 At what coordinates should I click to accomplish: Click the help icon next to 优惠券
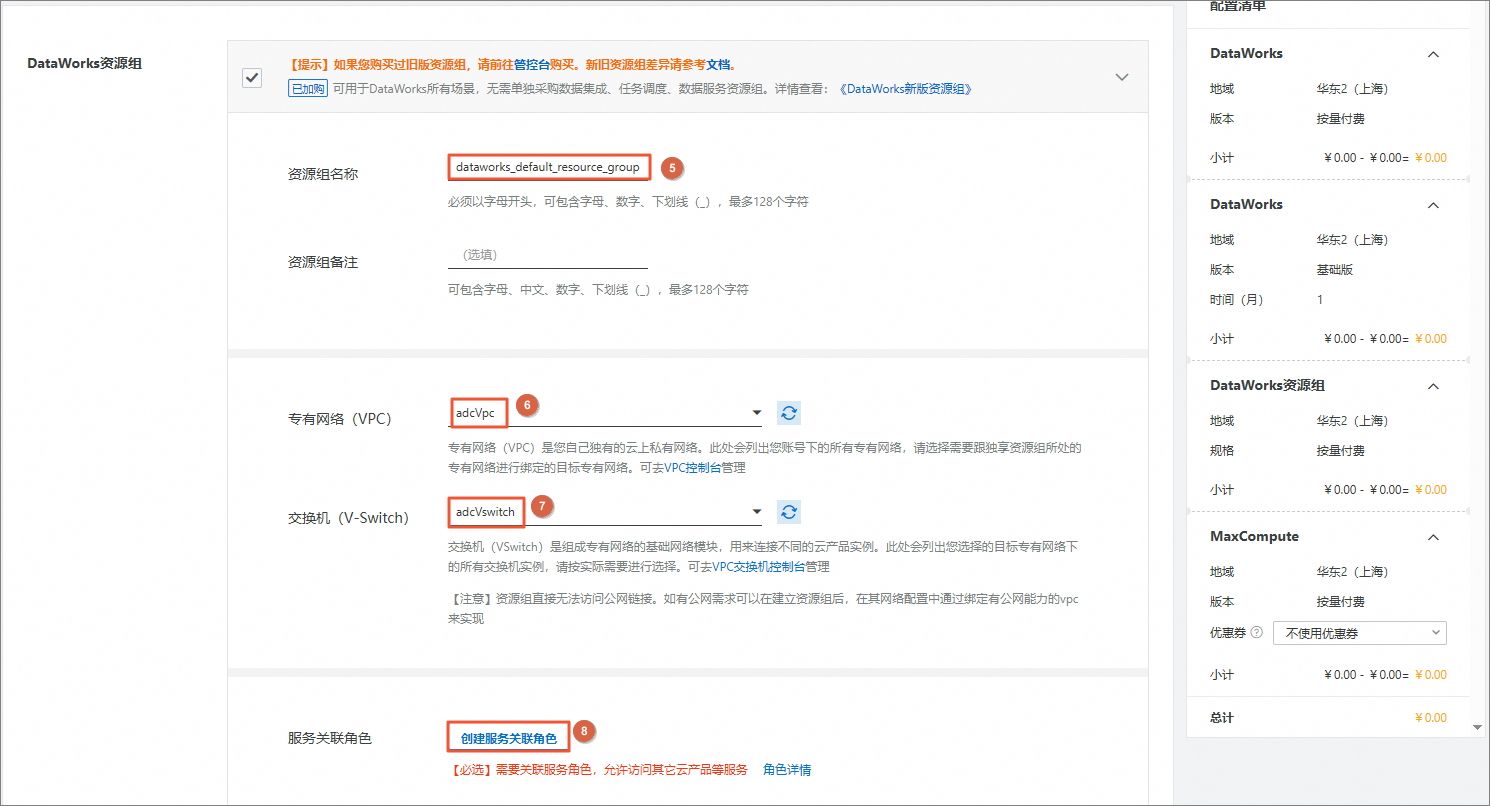(1257, 633)
